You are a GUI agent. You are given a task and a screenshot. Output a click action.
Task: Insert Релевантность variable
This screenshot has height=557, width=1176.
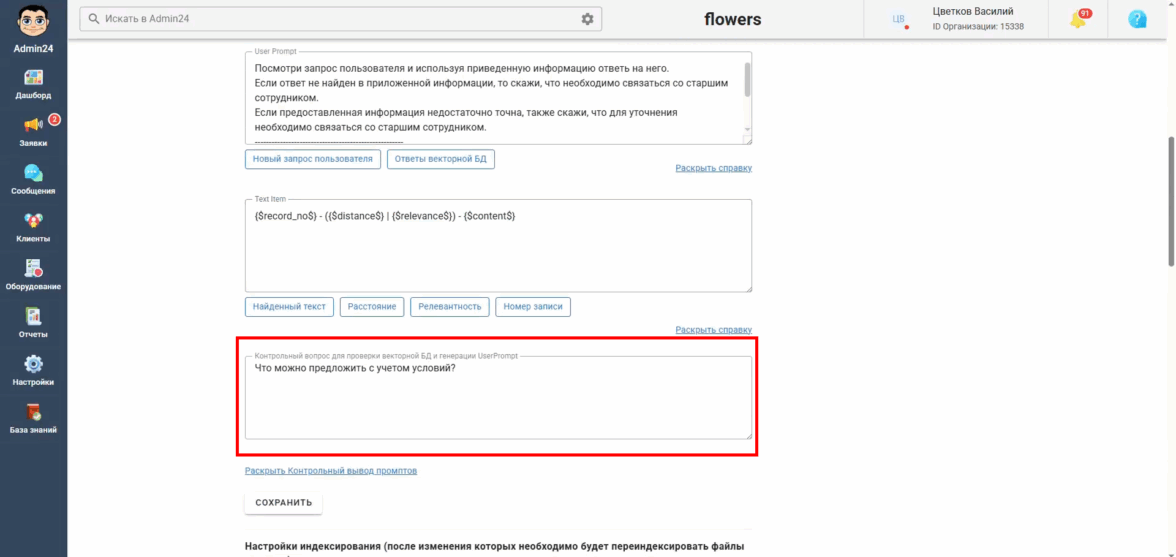pyautogui.click(x=450, y=307)
